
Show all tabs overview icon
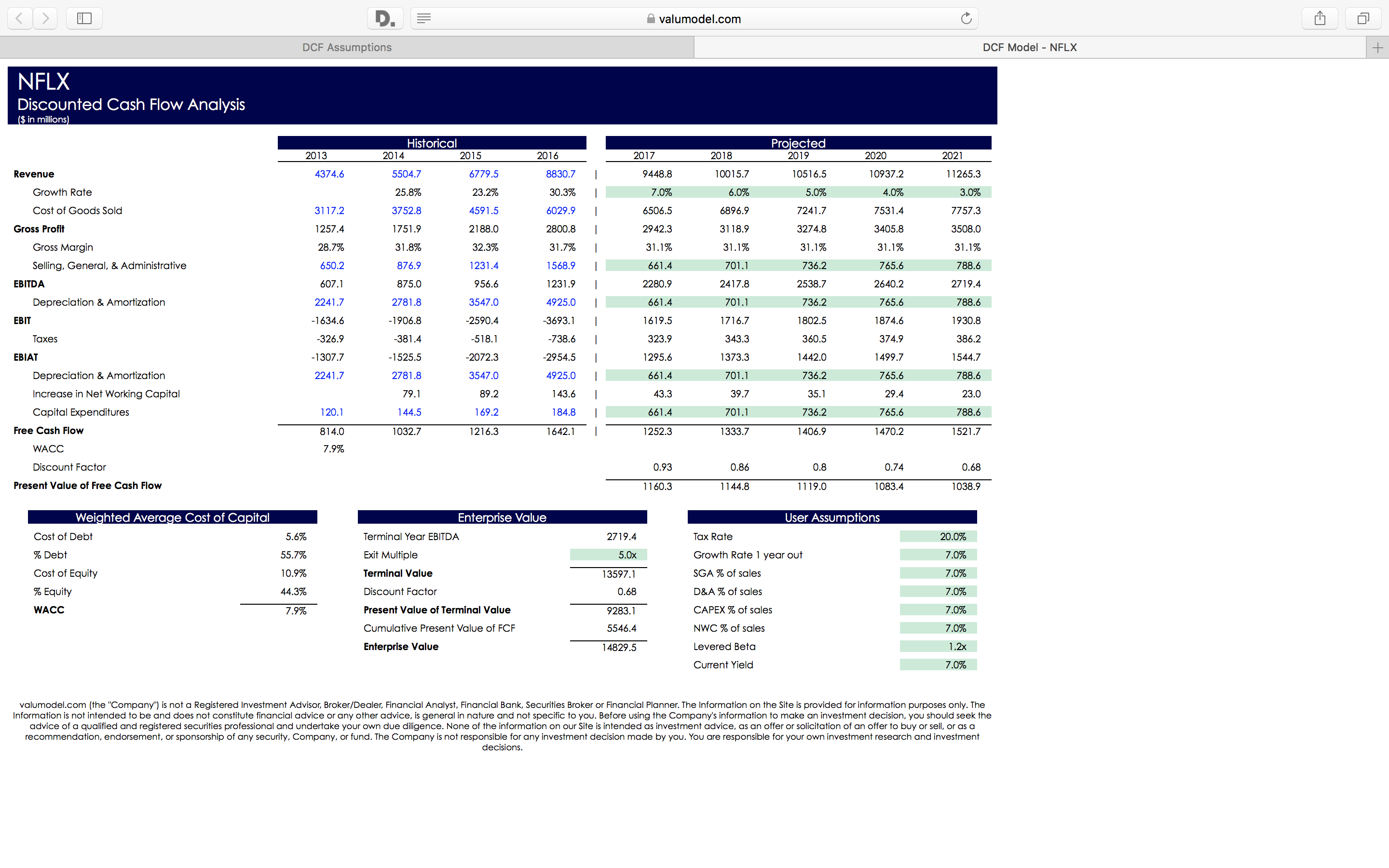pos(1362,18)
